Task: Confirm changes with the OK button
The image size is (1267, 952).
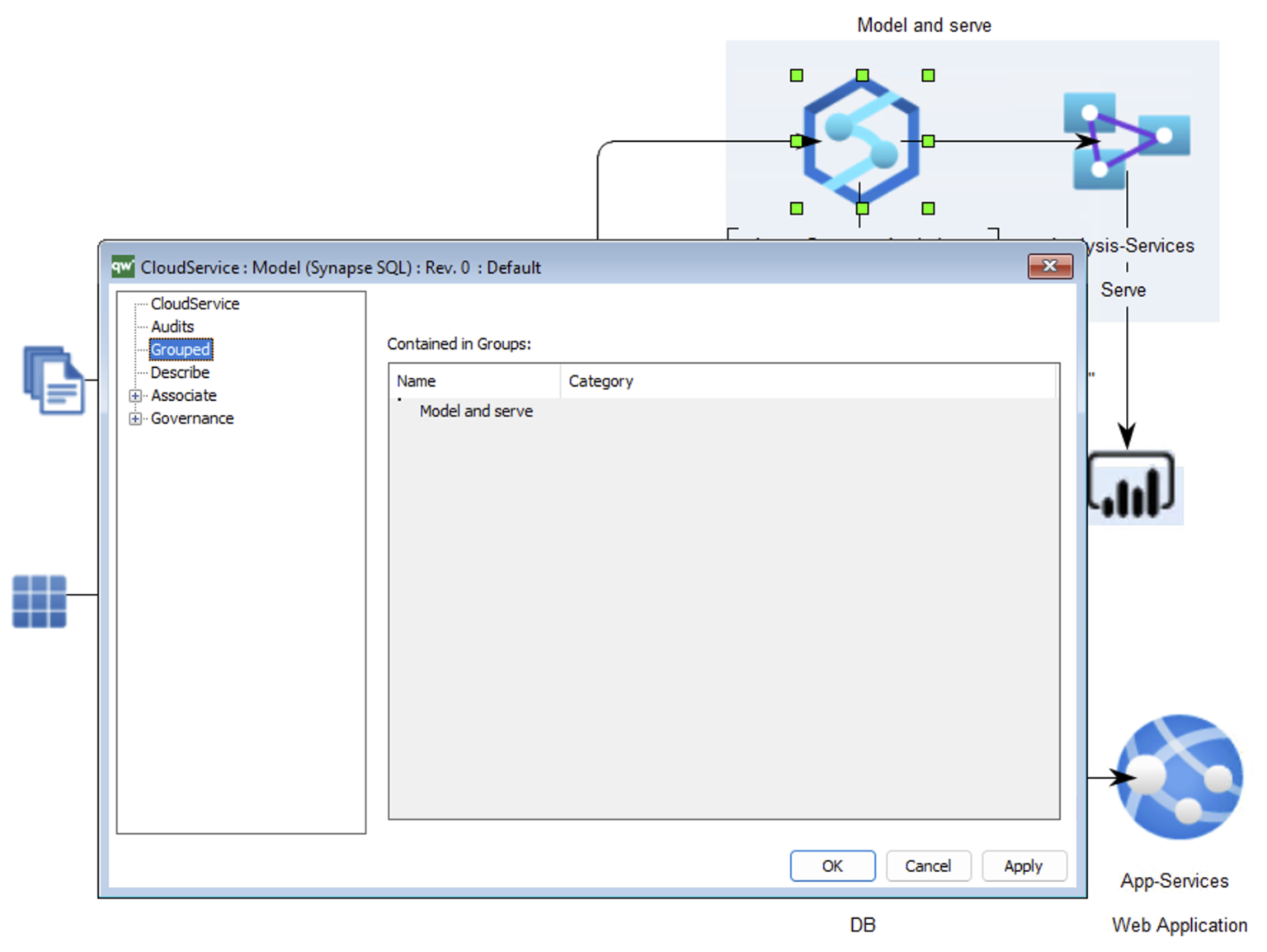Action: click(x=832, y=865)
